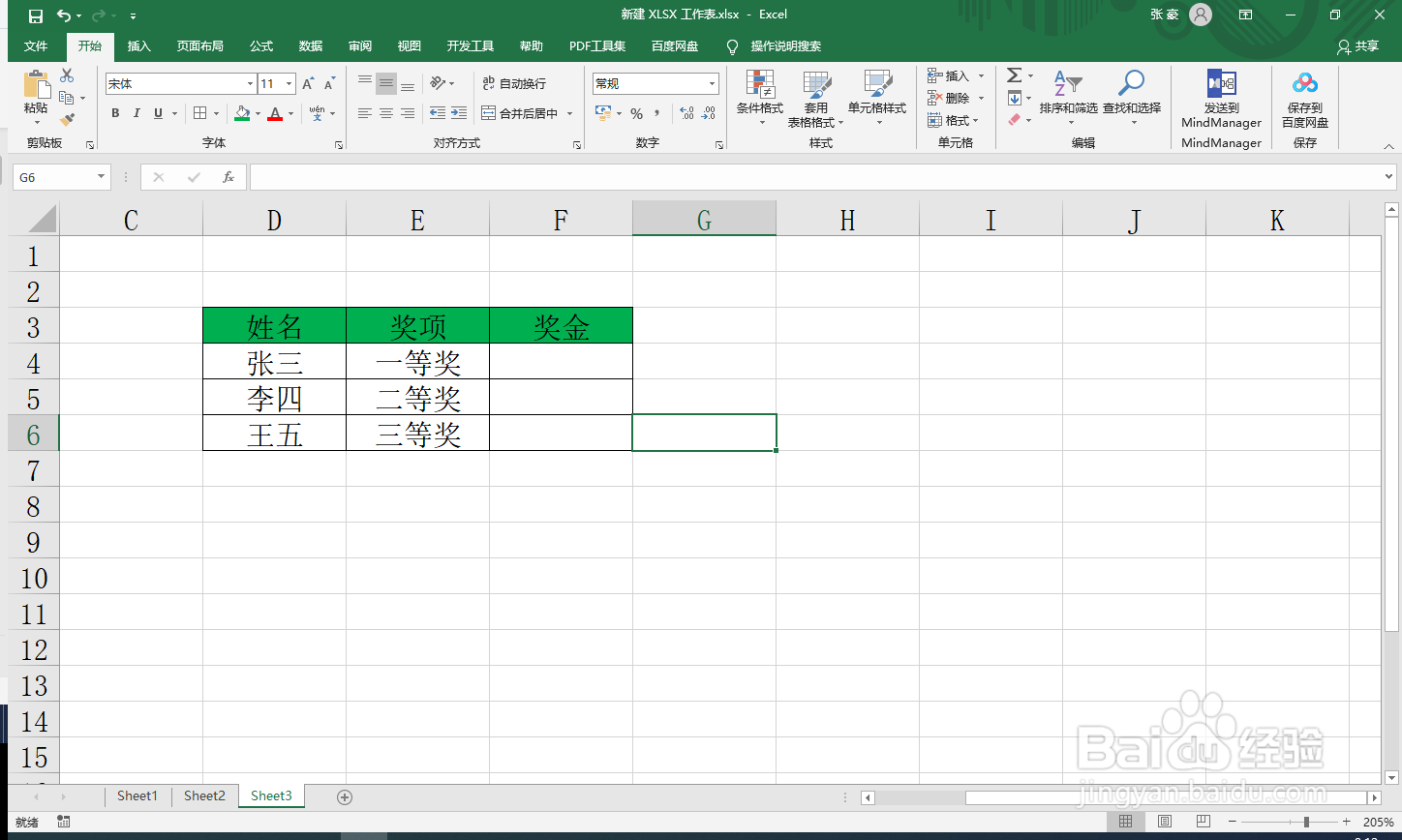1402x840 pixels.
Task: Open 套用表格格式 table styles
Action: tap(815, 100)
